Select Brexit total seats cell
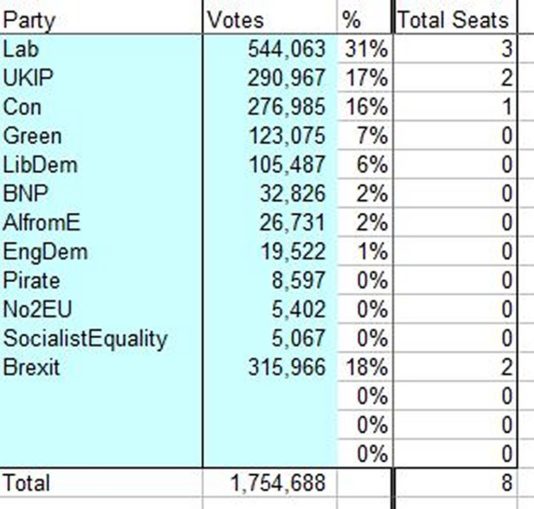 coord(455,367)
